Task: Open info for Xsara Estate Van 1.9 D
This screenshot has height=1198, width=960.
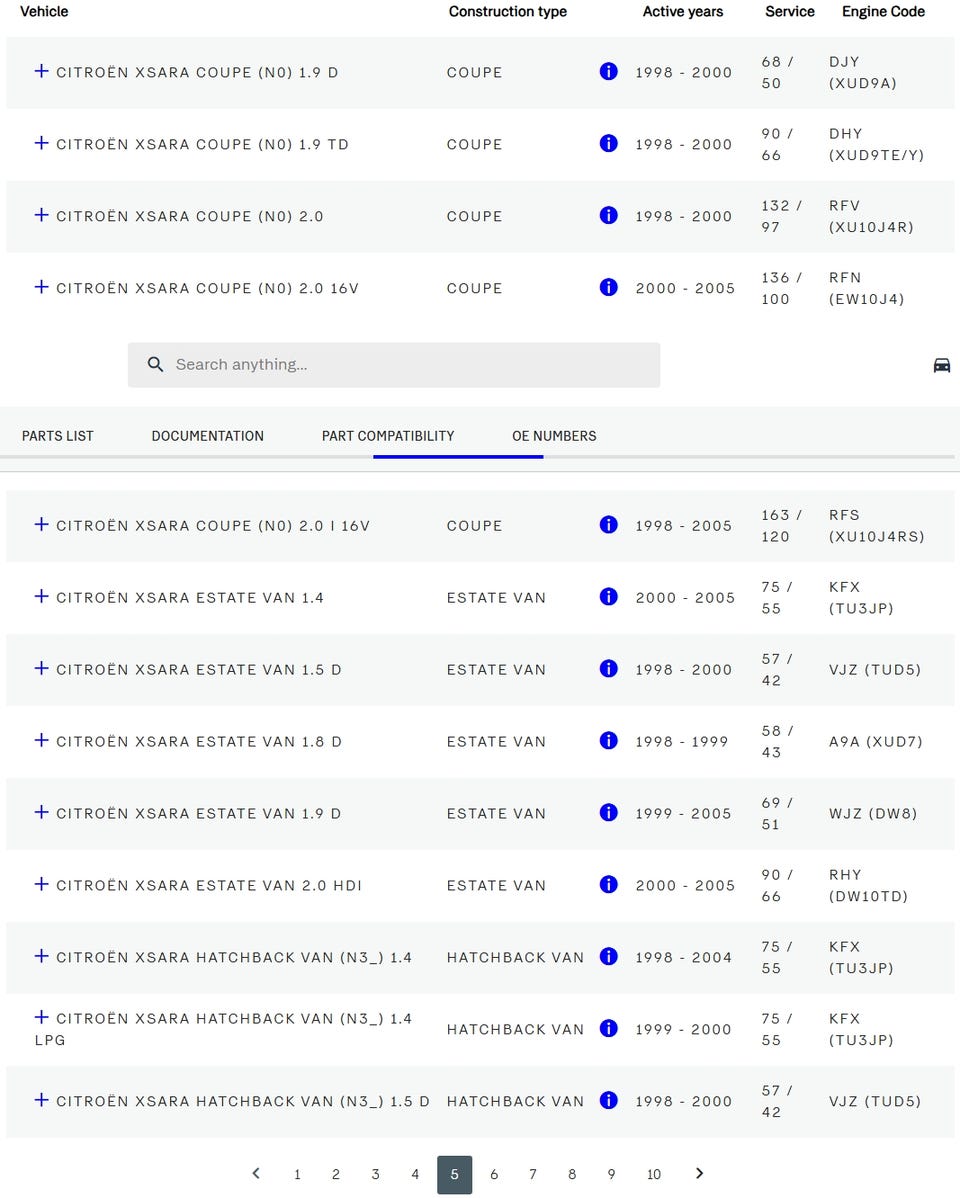Action: [x=608, y=811]
